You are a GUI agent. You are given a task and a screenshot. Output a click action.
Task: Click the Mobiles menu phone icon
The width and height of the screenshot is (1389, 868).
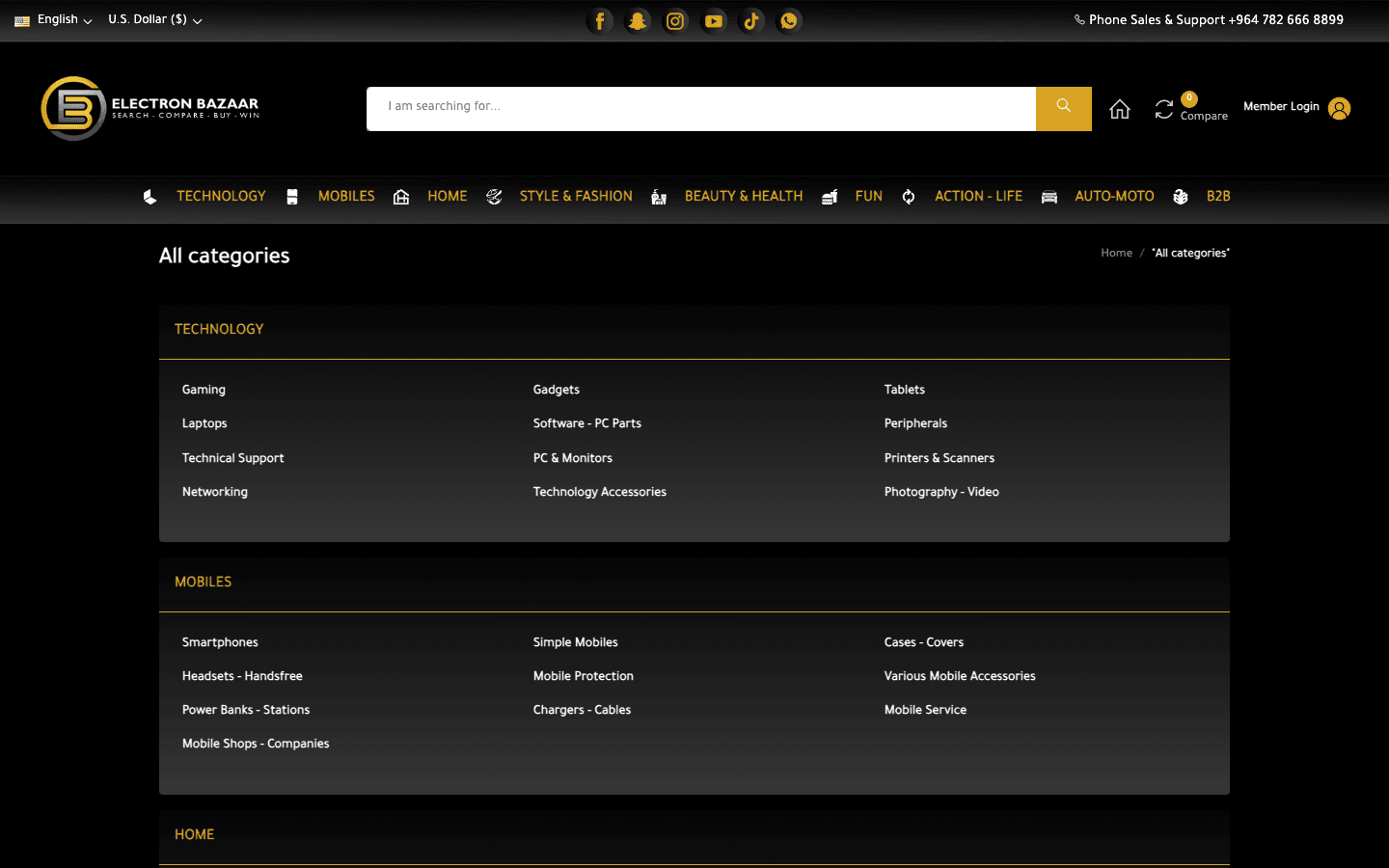pyautogui.click(x=292, y=197)
